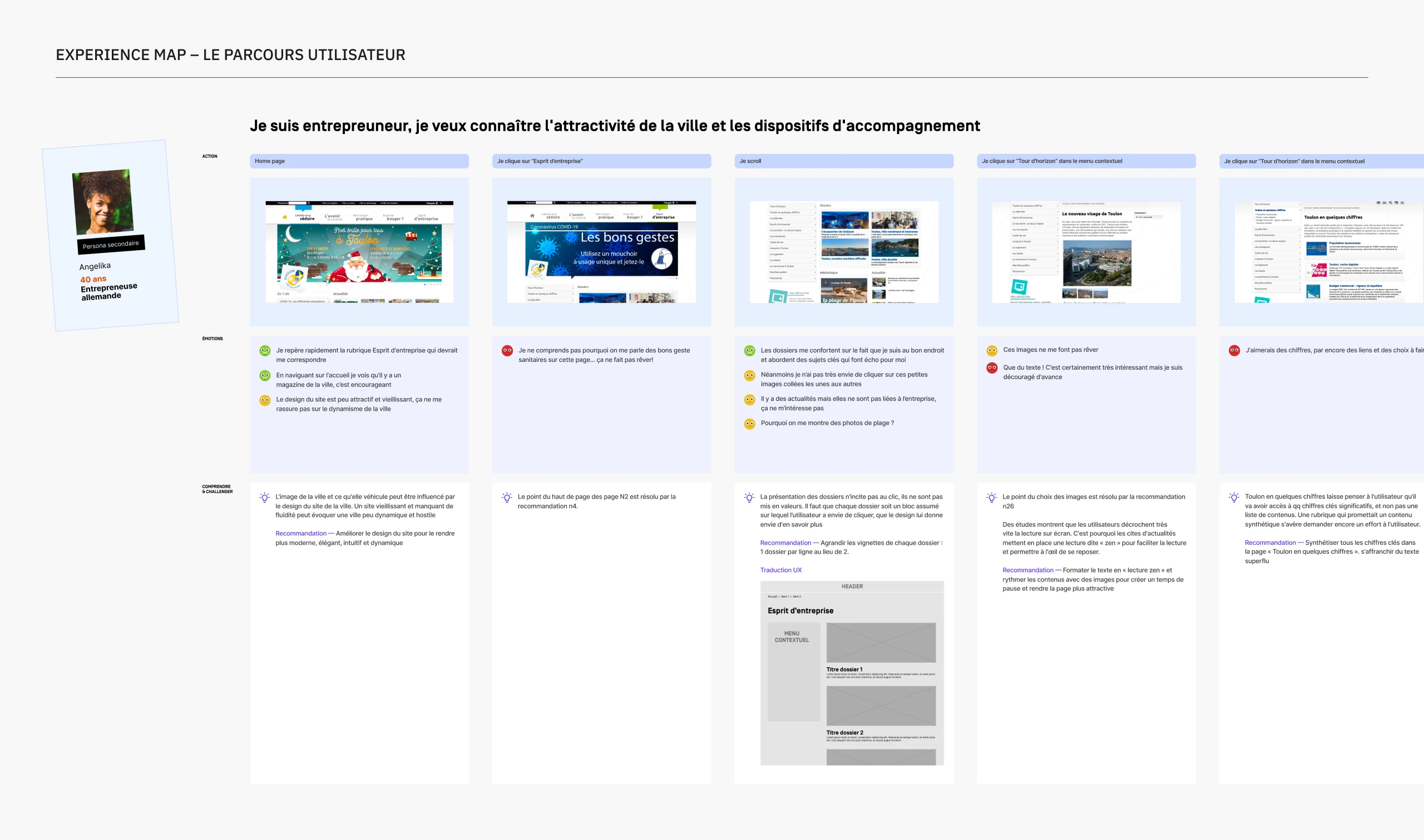1424x840 pixels.
Task: Click the "Traduction UX" link
Action: (781, 570)
